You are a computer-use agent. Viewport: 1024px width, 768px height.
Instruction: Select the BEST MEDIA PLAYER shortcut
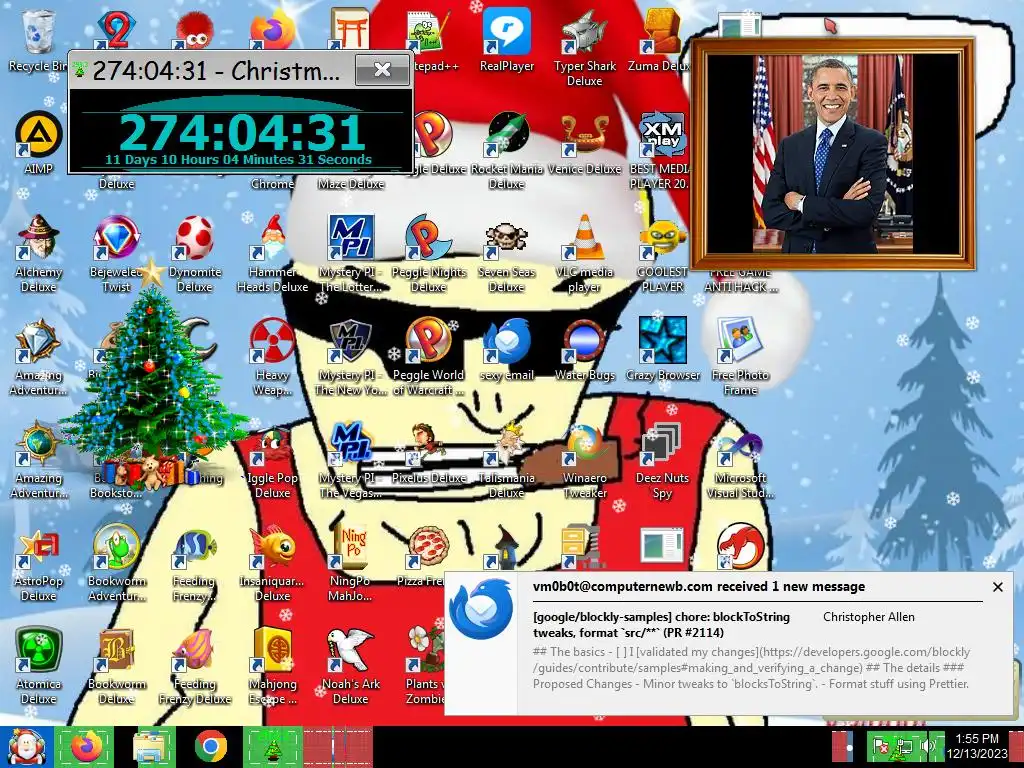click(x=661, y=150)
